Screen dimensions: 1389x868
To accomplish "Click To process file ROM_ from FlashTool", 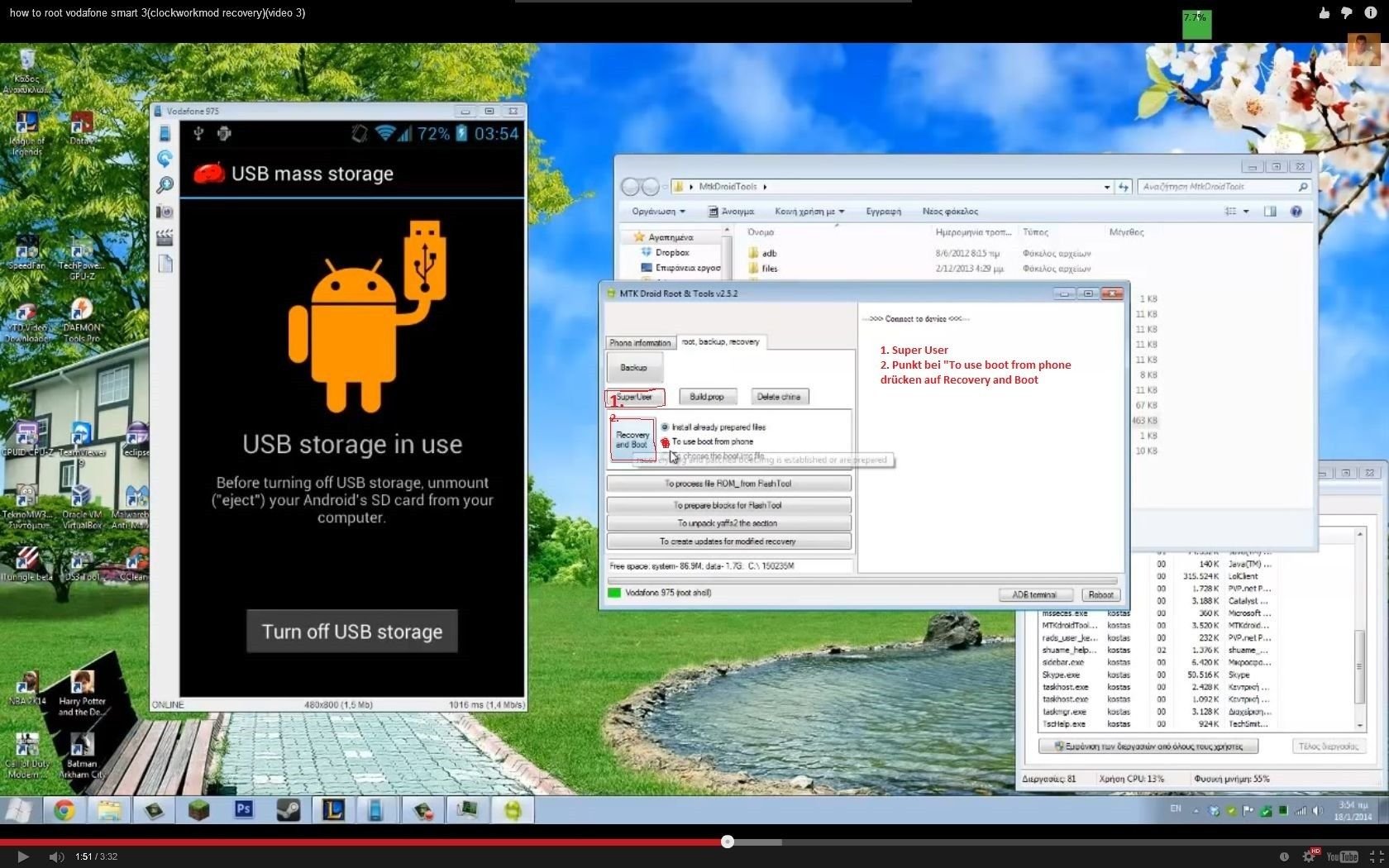I will pyautogui.click(x=728, y=484).
